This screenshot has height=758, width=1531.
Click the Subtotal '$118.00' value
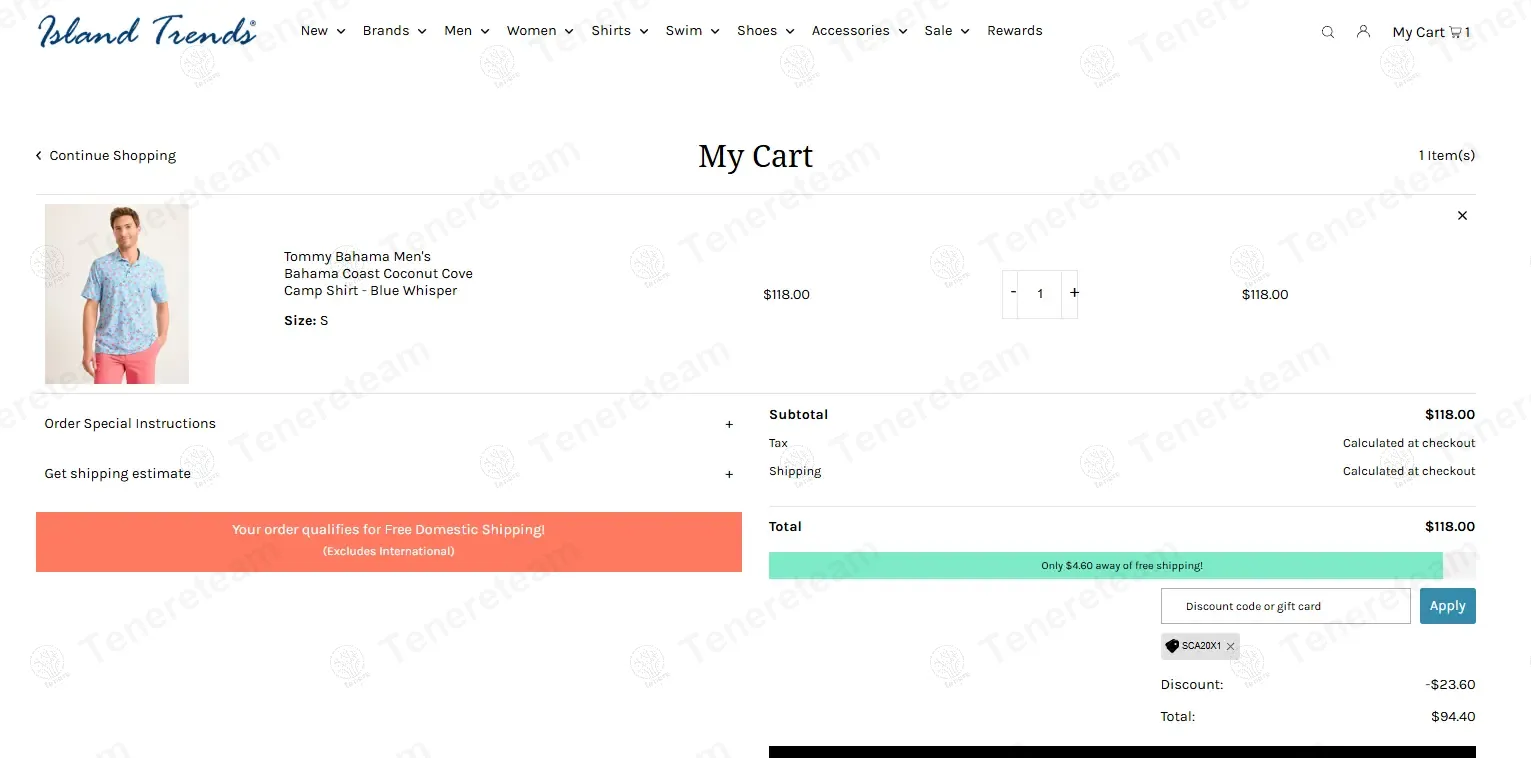click(1450, 415)
